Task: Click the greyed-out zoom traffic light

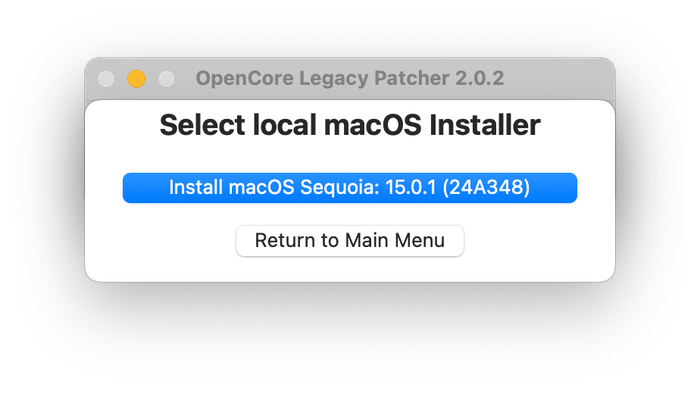Action: coord(167,79)
